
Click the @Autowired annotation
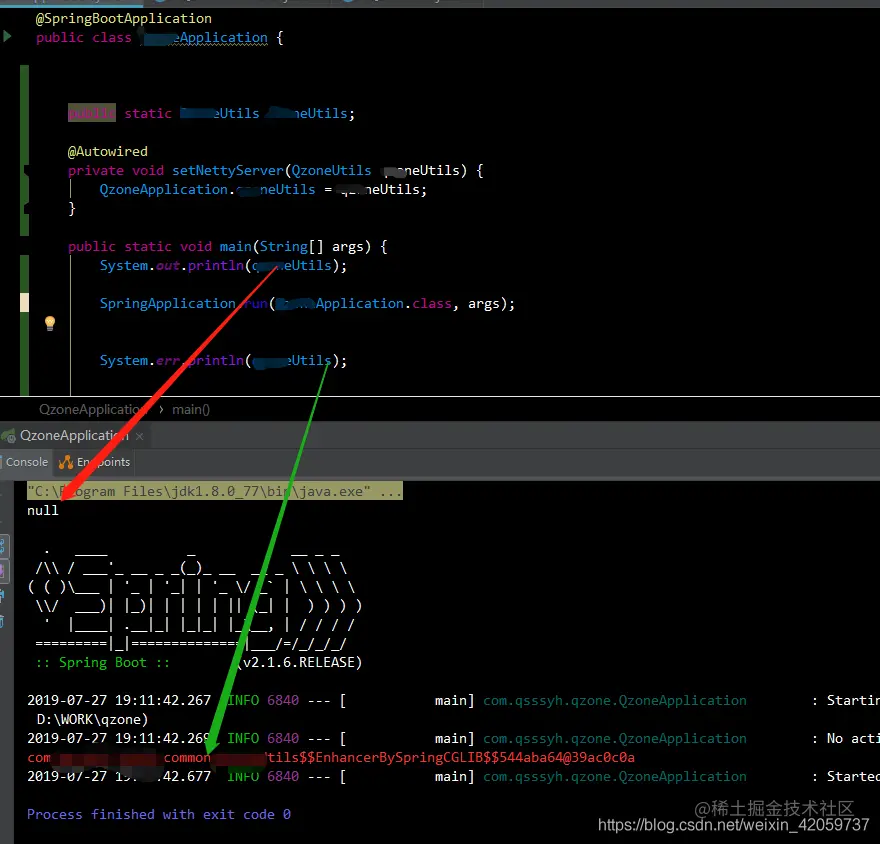point(108,152)
